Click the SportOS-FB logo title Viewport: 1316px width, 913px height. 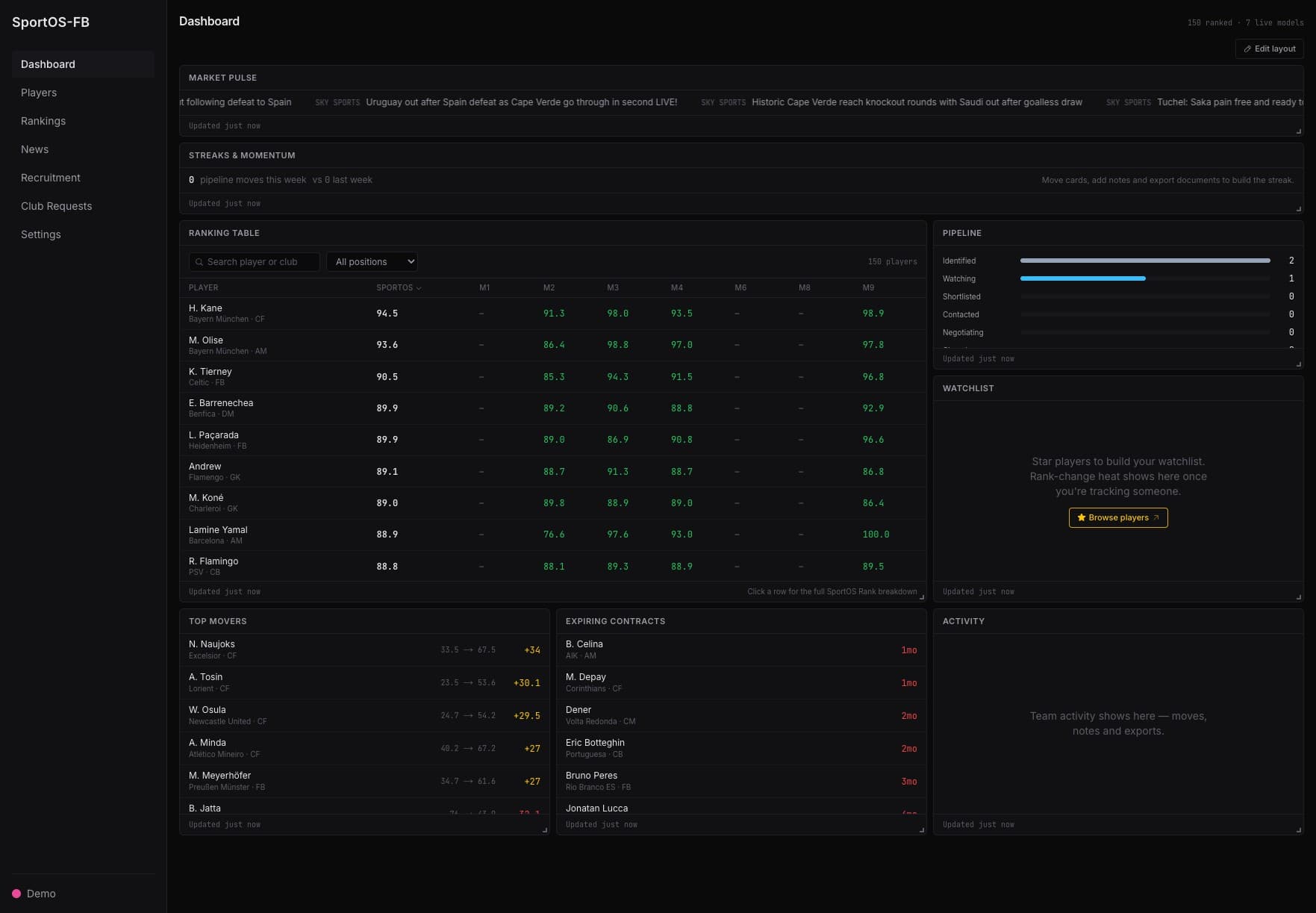click(51, 22)
